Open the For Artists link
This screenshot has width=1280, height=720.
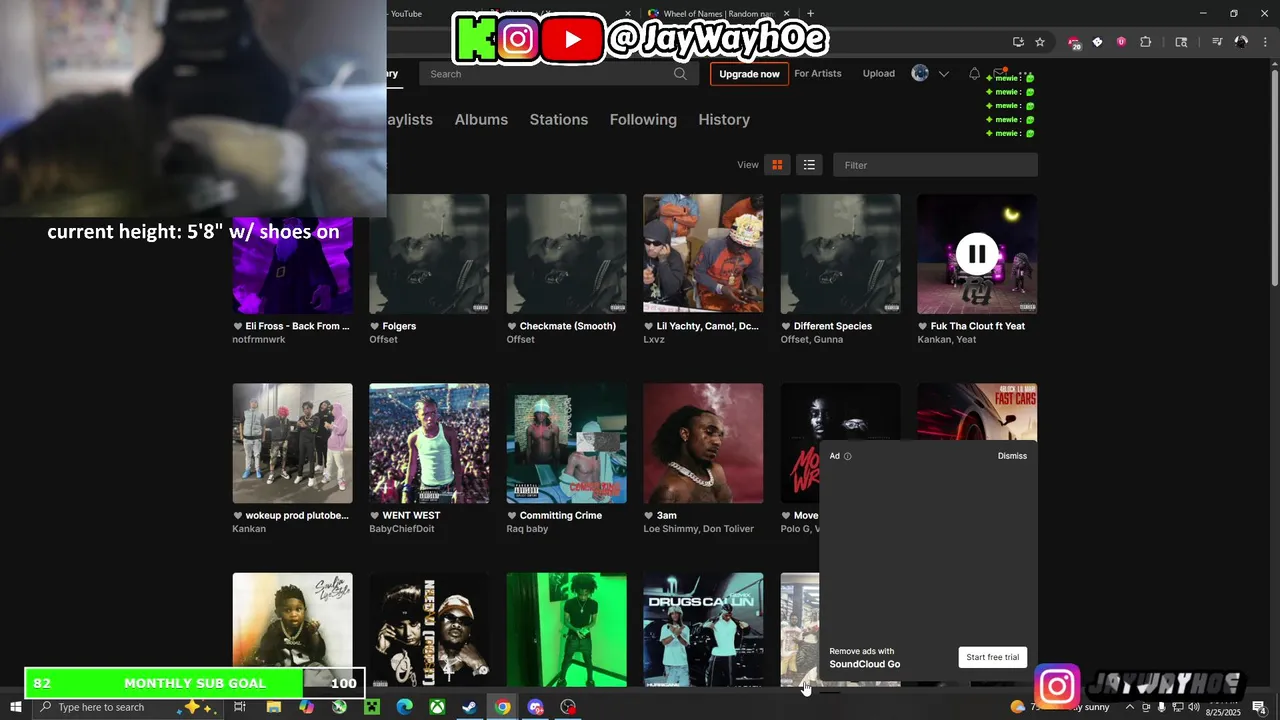(x=818, y=73)
